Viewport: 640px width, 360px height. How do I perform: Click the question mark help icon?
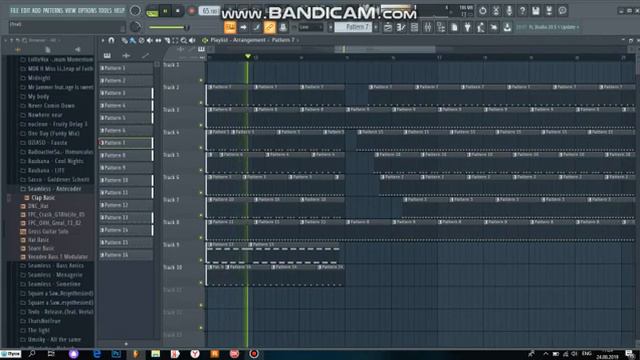pyautogui.click(x=522, y=11)
